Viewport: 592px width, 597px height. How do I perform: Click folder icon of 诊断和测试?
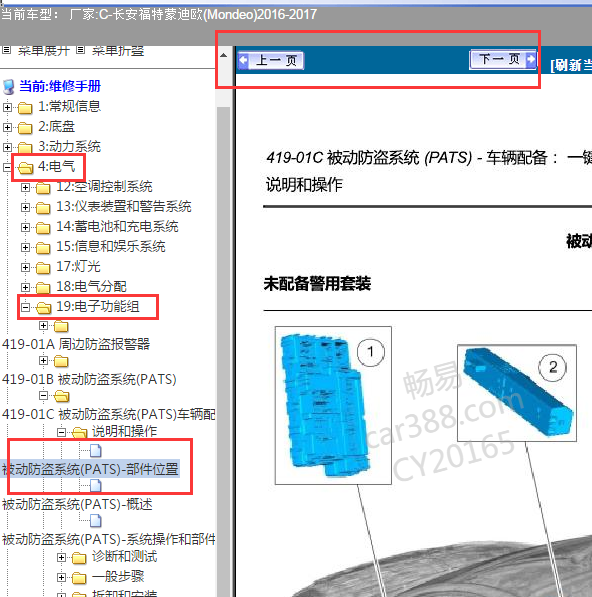79,558
